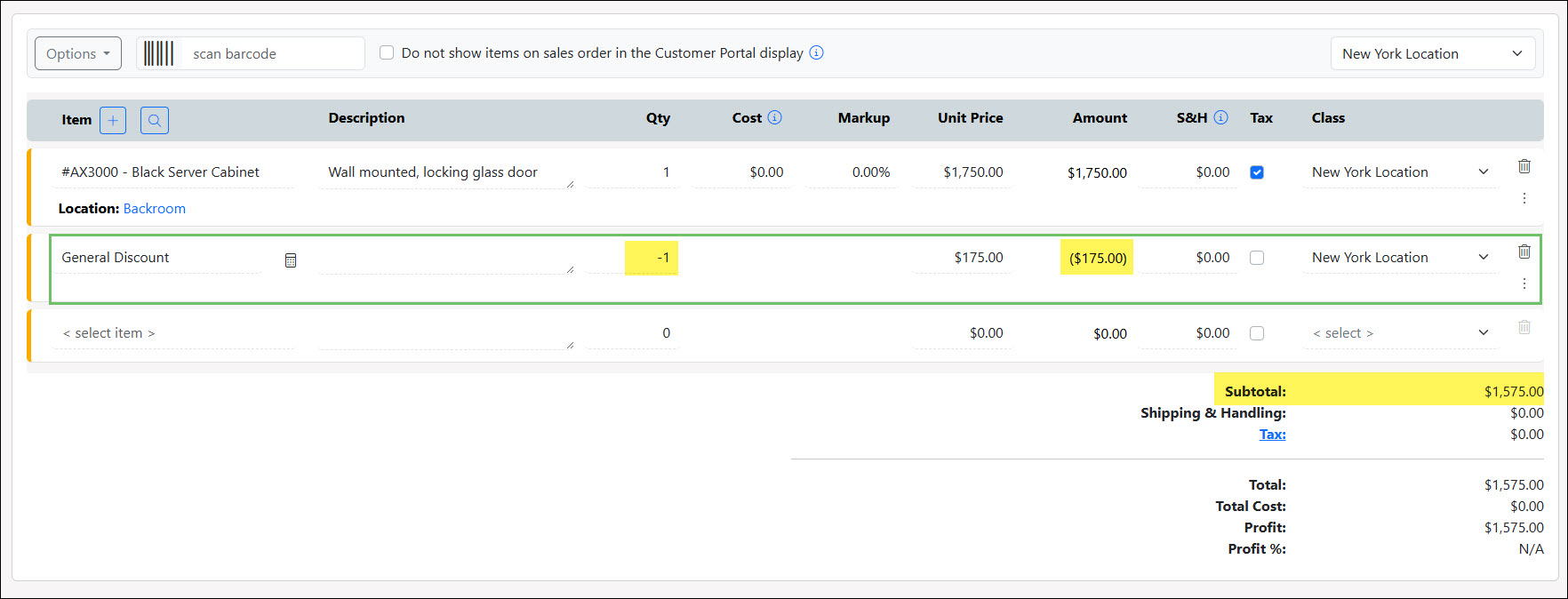Click the Shipping & Handling label
This screenshot has height=599, width=1568.
tap(1213, 413)
